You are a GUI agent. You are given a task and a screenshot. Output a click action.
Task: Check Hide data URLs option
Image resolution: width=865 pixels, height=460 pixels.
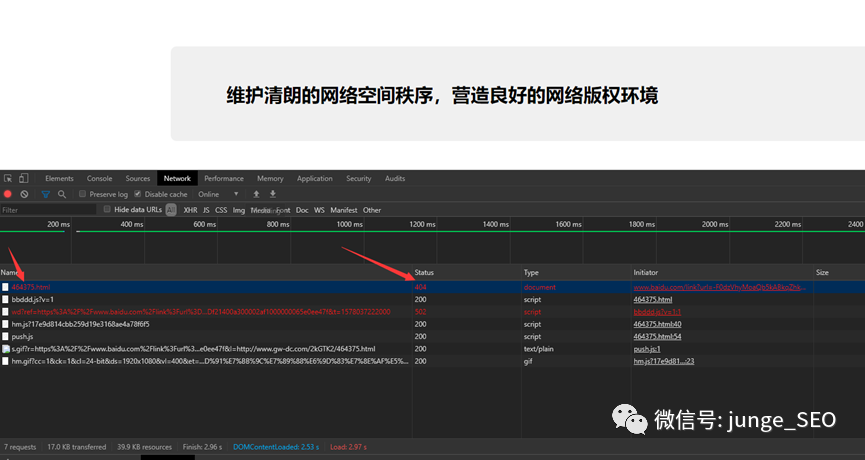(107, 210)
